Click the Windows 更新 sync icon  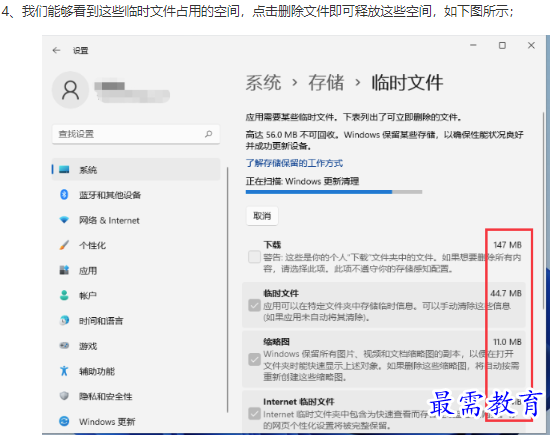coord(64,421)
